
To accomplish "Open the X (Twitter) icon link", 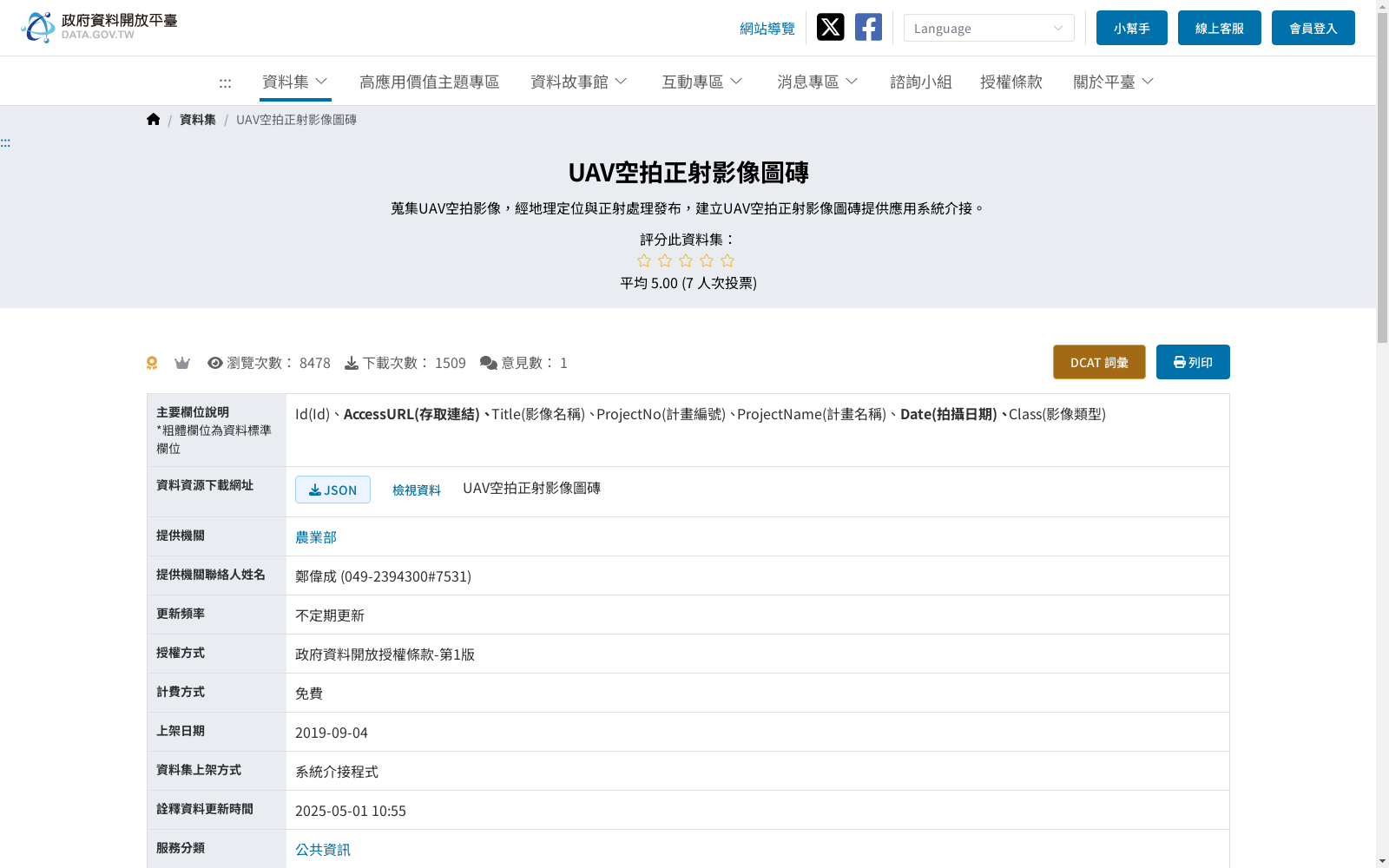I will pyautogui.click(x=830, y=27).
